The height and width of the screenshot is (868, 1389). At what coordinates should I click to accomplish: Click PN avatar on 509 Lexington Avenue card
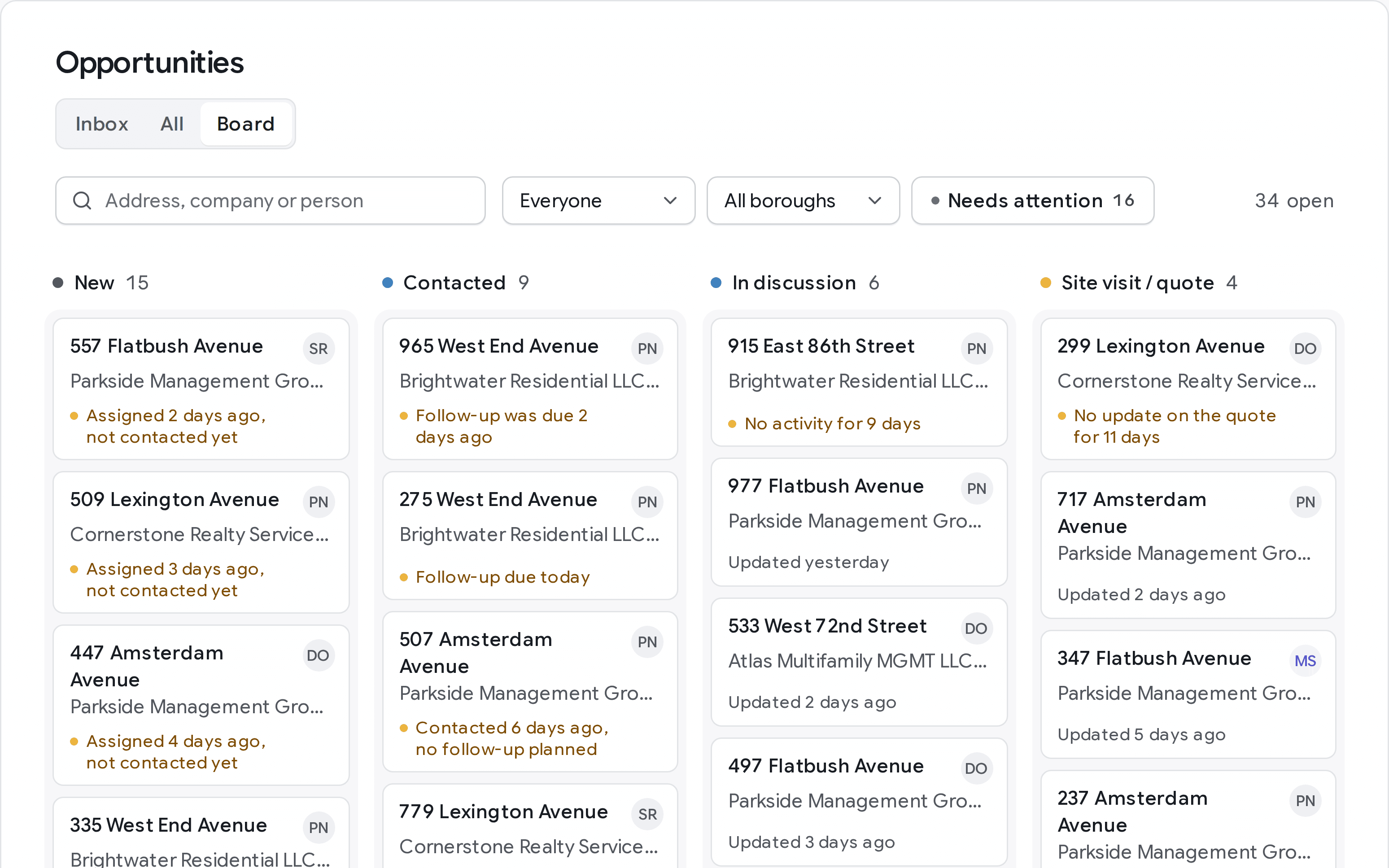click(x=319, y=502)
